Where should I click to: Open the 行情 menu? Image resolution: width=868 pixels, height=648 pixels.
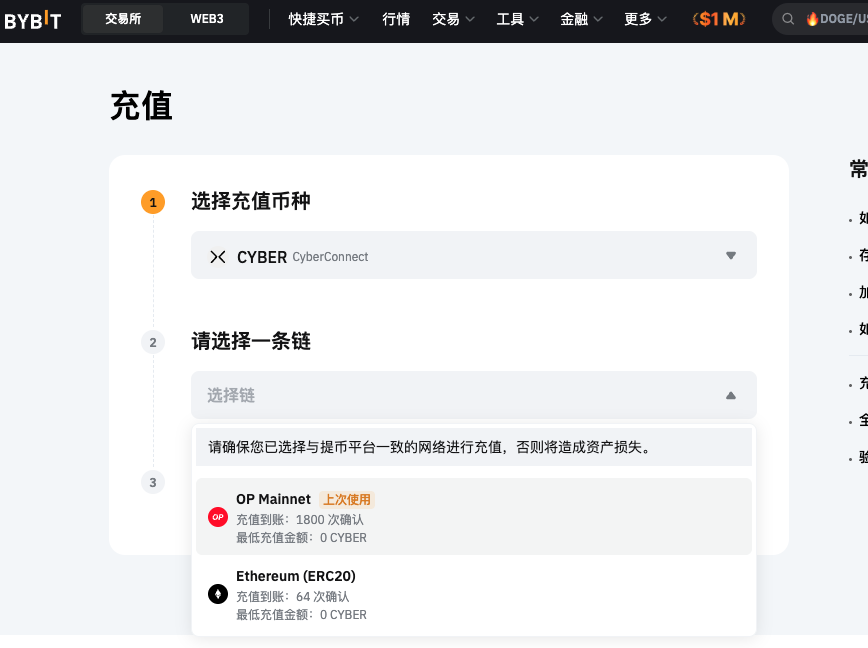pos(396,18)
